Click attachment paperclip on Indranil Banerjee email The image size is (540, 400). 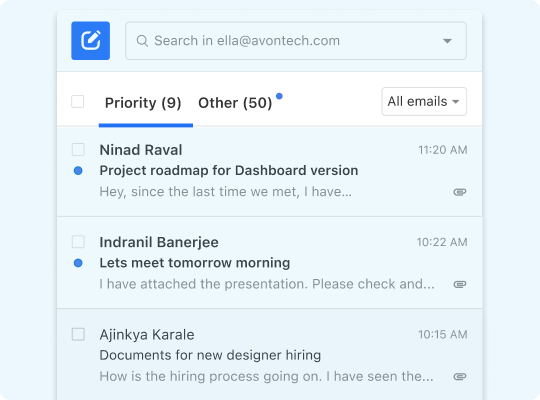[x=460, y=284]
